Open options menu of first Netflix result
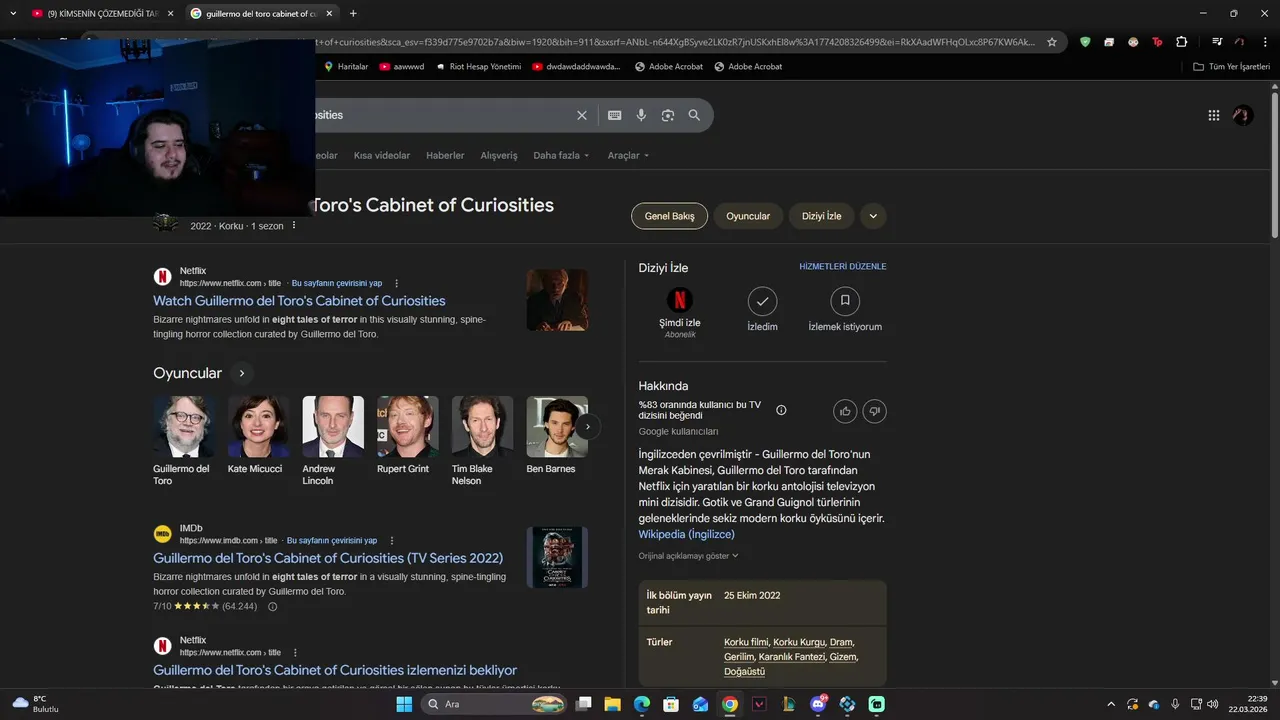This screenshot has height=720, width=1280. pos(396,283)
